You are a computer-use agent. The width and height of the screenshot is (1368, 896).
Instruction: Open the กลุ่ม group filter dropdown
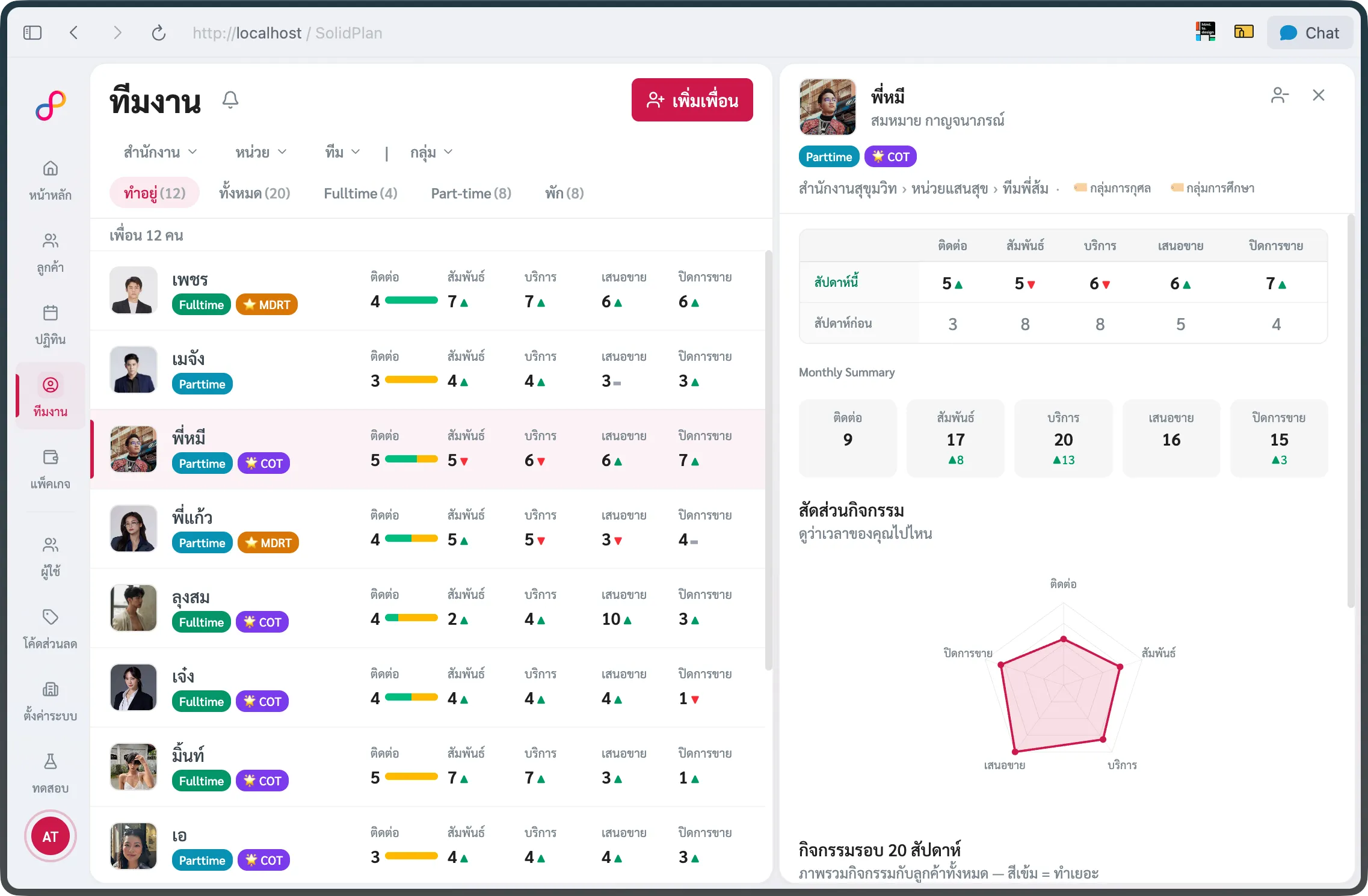431,152
